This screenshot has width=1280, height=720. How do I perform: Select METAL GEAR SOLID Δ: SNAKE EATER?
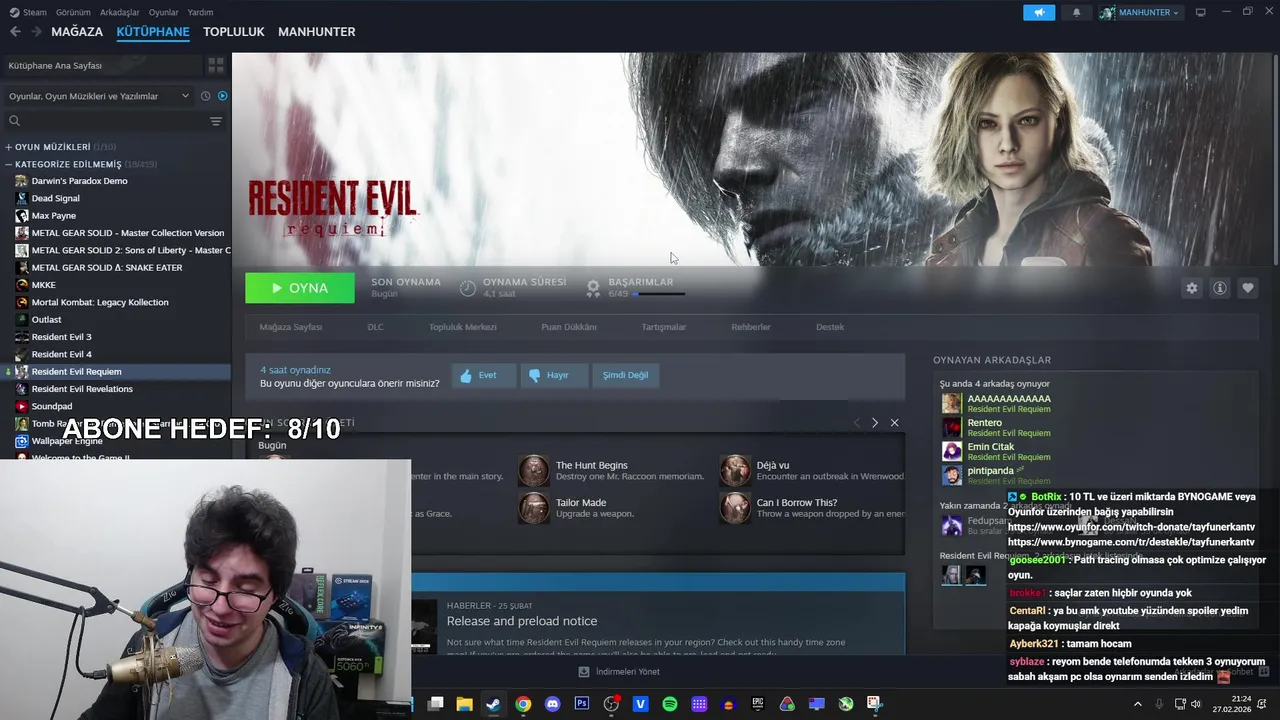106,267
